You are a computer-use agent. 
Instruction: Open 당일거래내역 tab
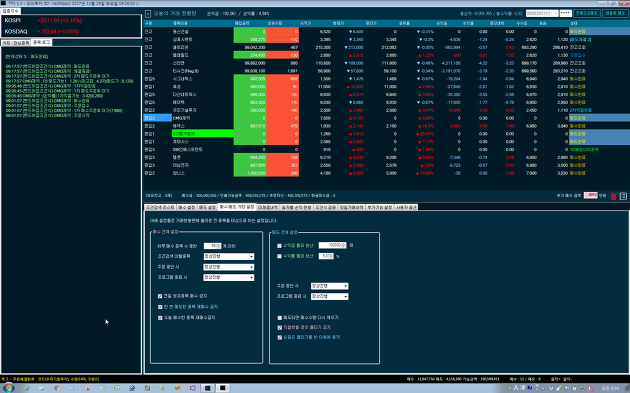352,207
